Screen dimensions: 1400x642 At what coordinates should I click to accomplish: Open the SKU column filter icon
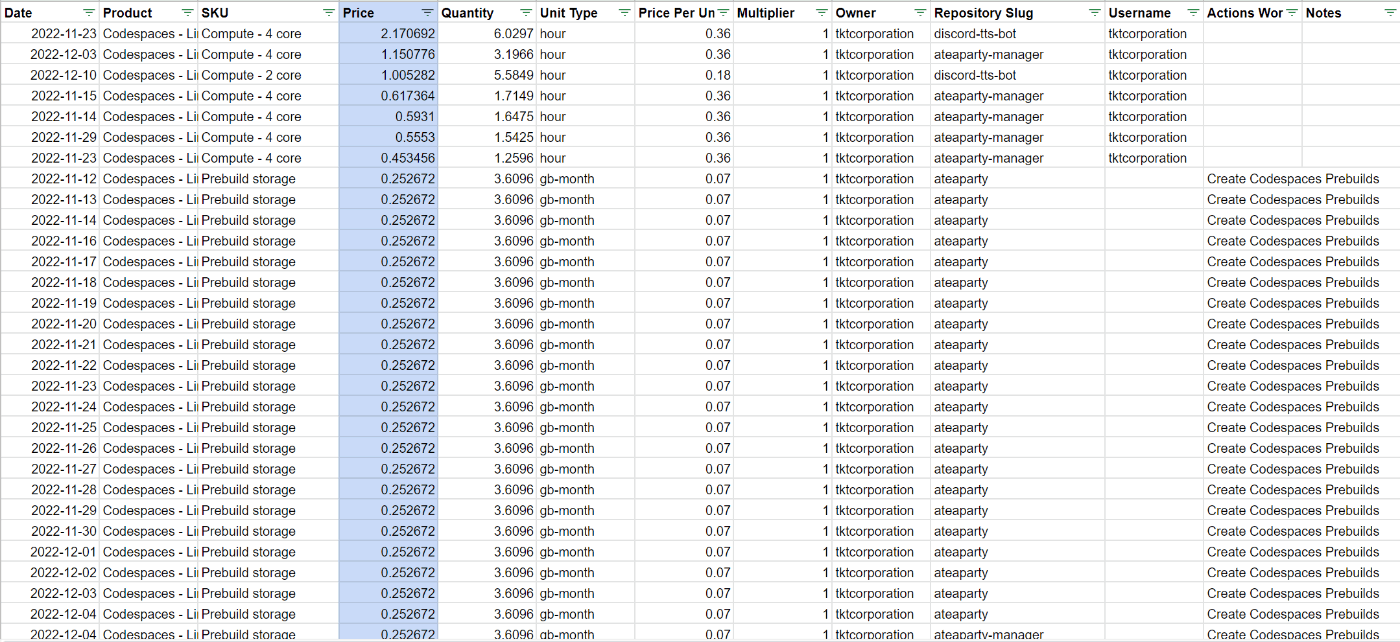tap(328, 13)
